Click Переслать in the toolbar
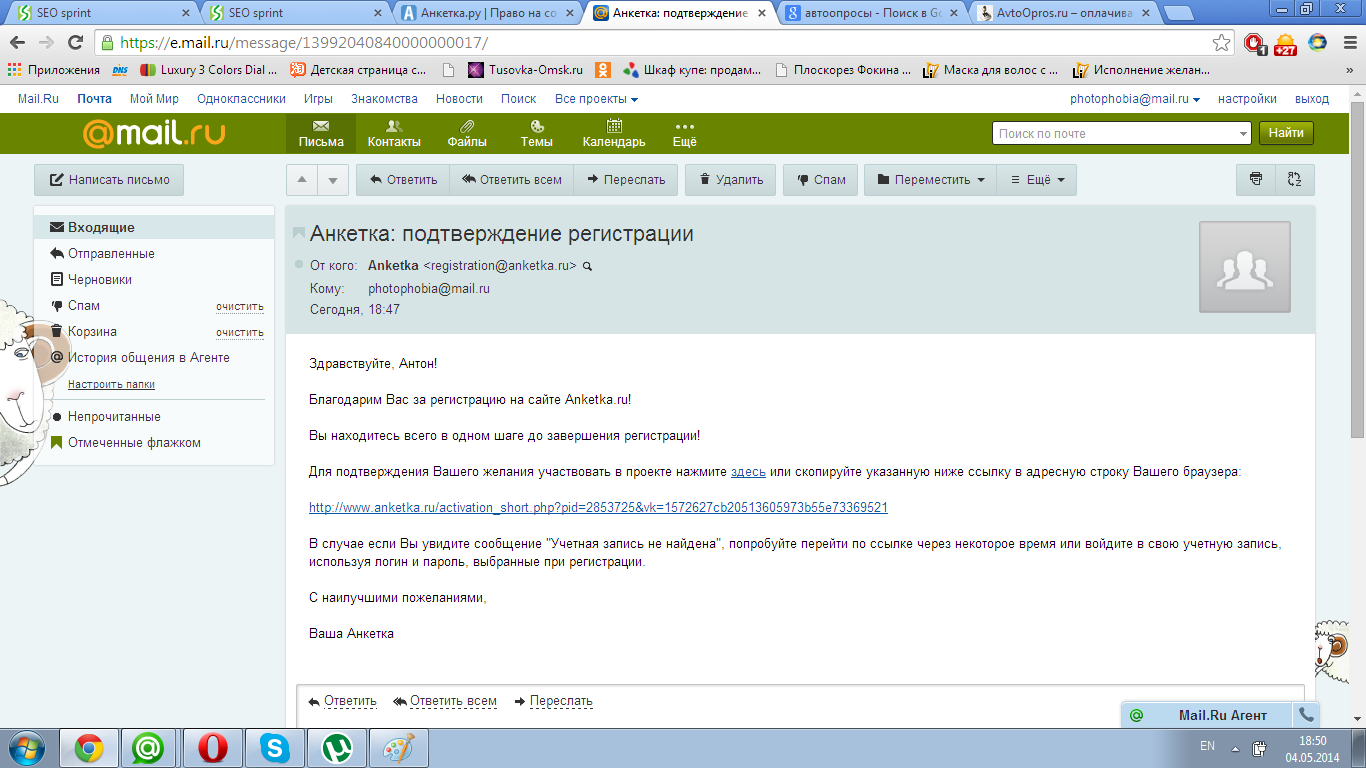1366x768 pixels. pos(626,180)
